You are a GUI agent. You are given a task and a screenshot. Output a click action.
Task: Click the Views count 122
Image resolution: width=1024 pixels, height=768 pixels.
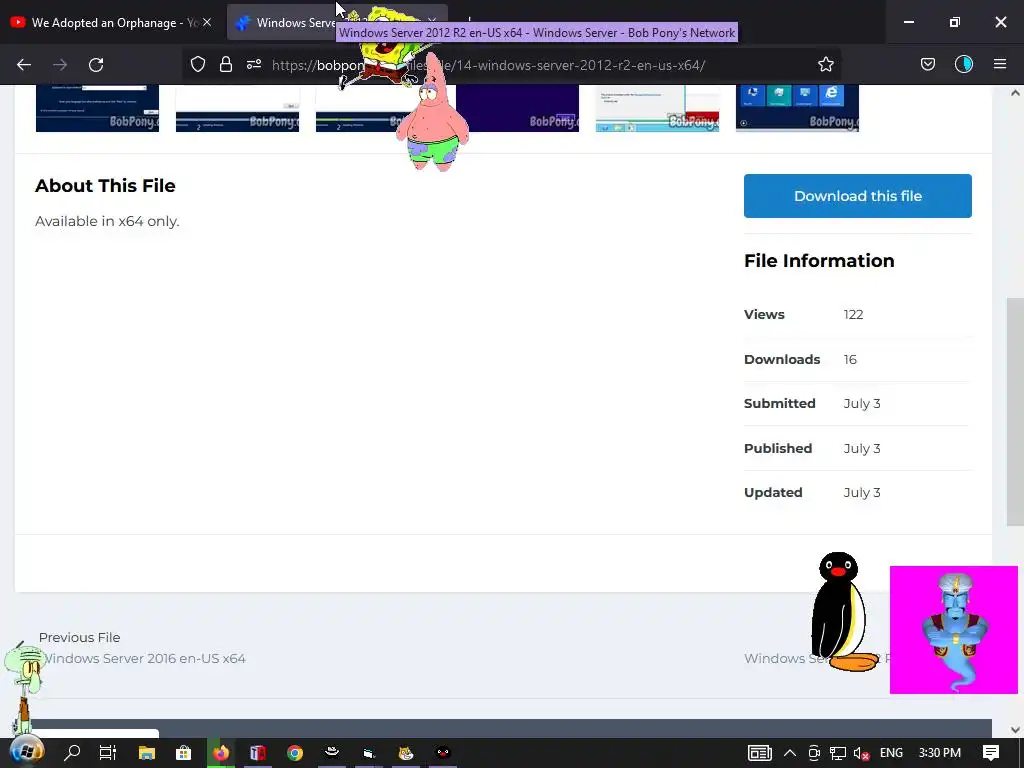coord(853,314)
